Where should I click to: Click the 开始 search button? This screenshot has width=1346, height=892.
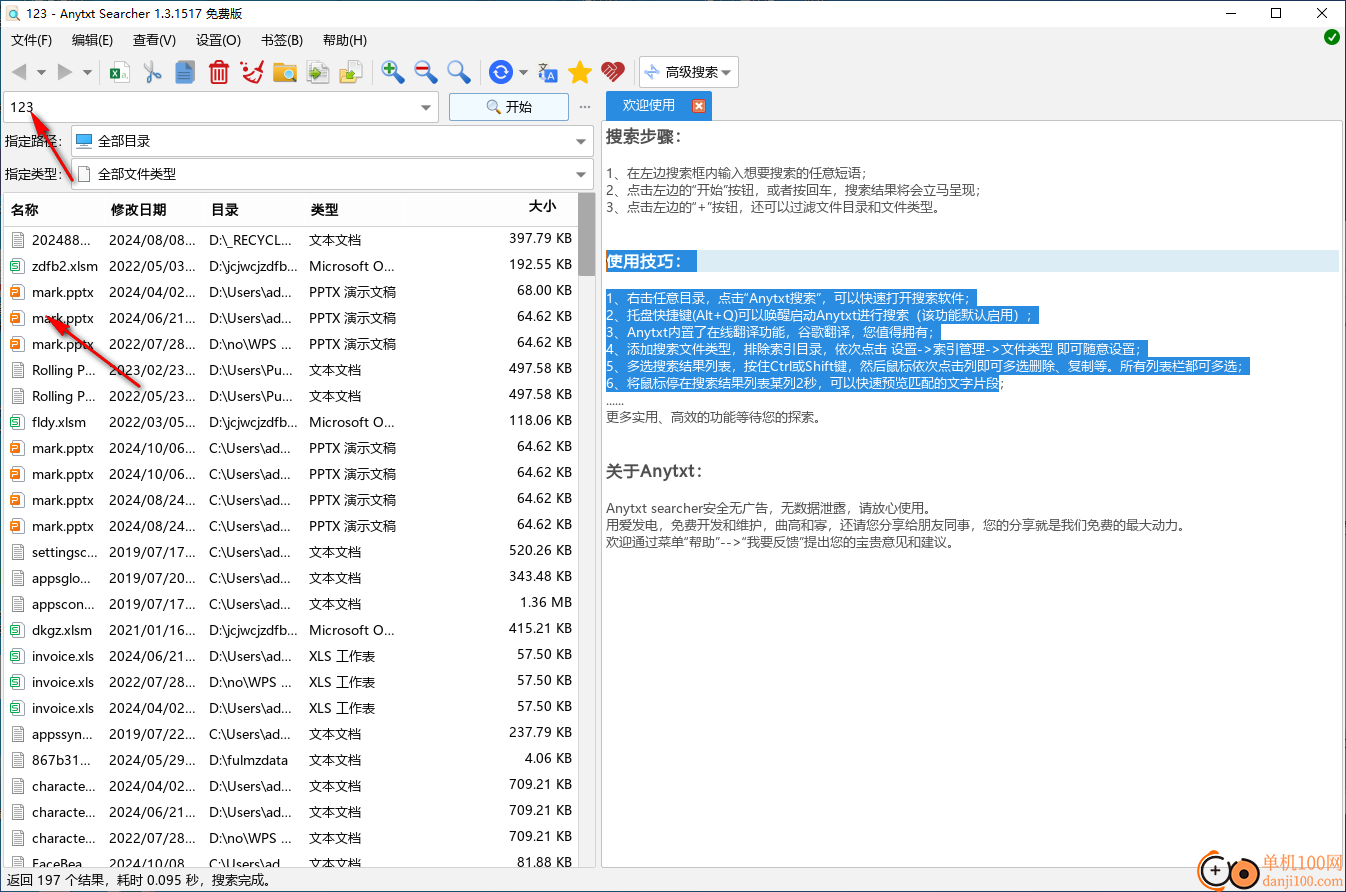[x=509, y=107]
